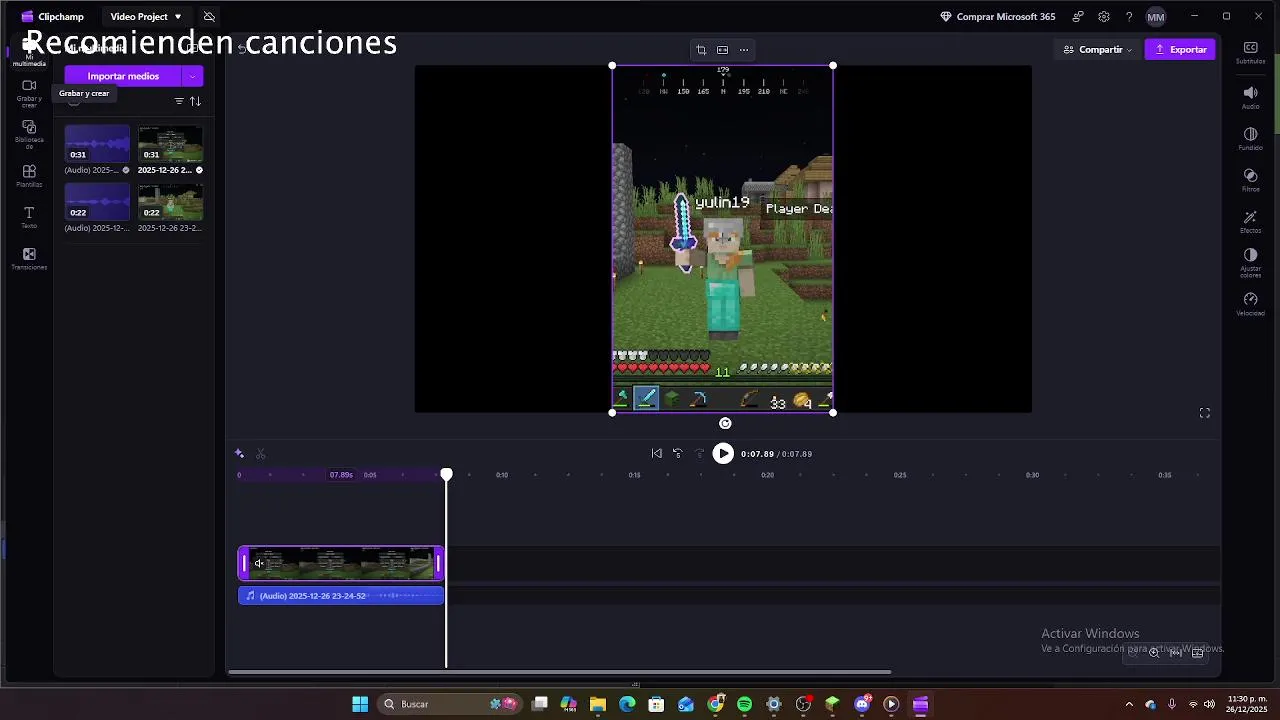This screenshot has height=720, width=1280.
Task: Zoom in on the timeline
Action: pyautogui.click(x=1154, y=653)
